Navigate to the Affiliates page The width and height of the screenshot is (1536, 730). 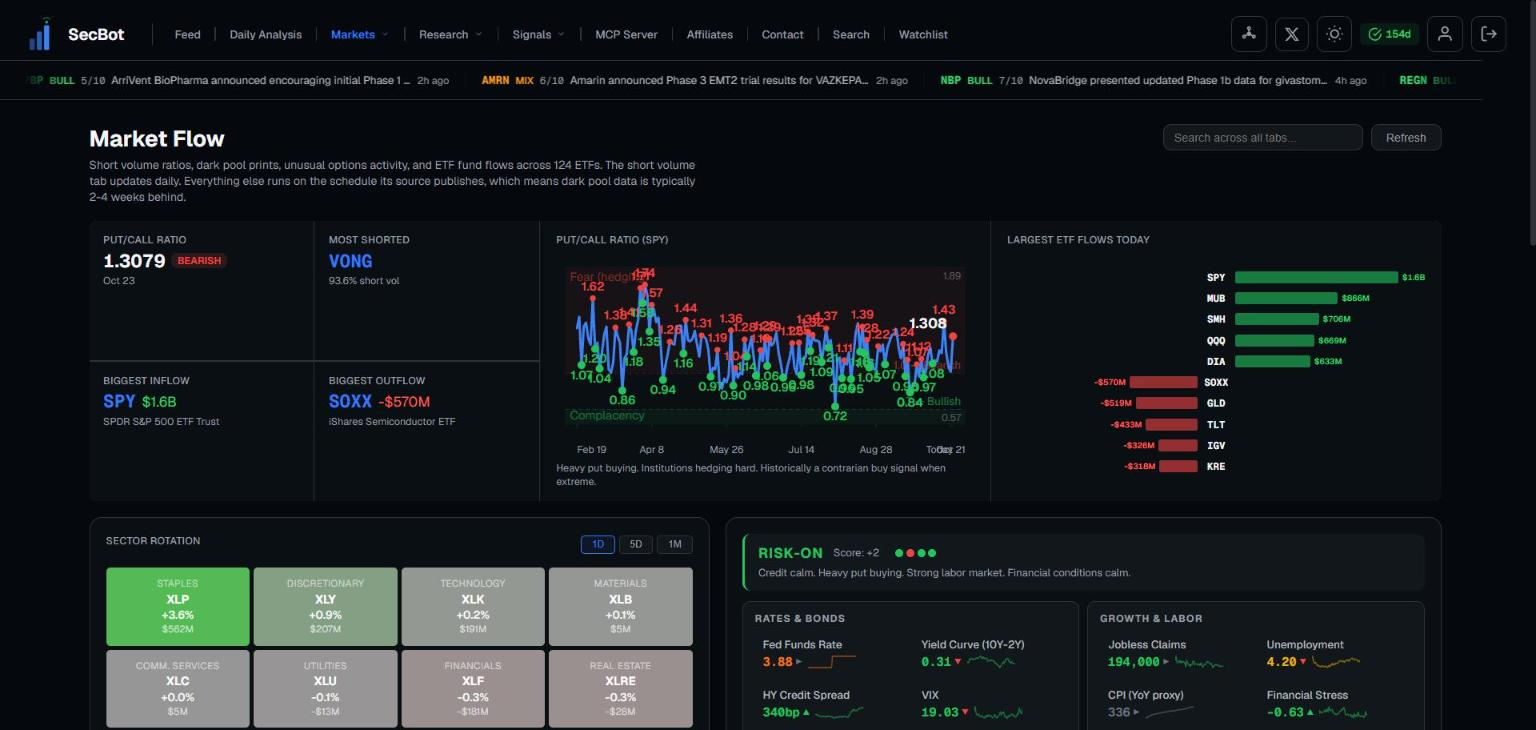tap(710, 34)
